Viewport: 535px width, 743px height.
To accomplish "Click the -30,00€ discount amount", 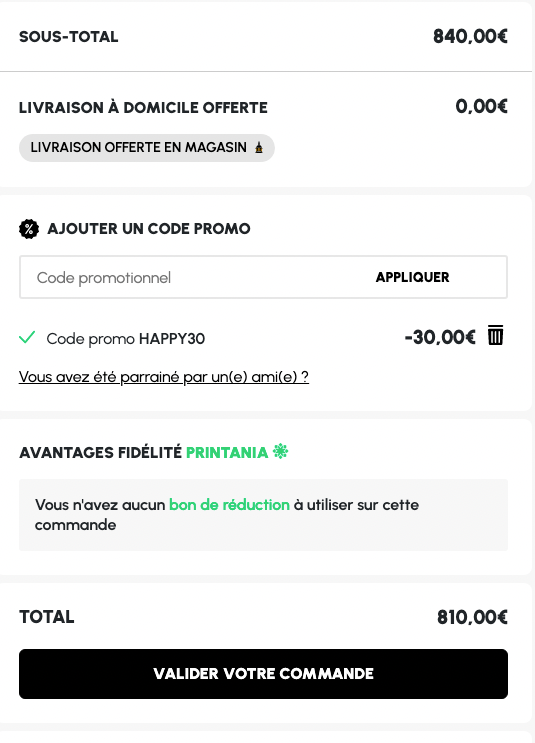I will pos(440,337).
